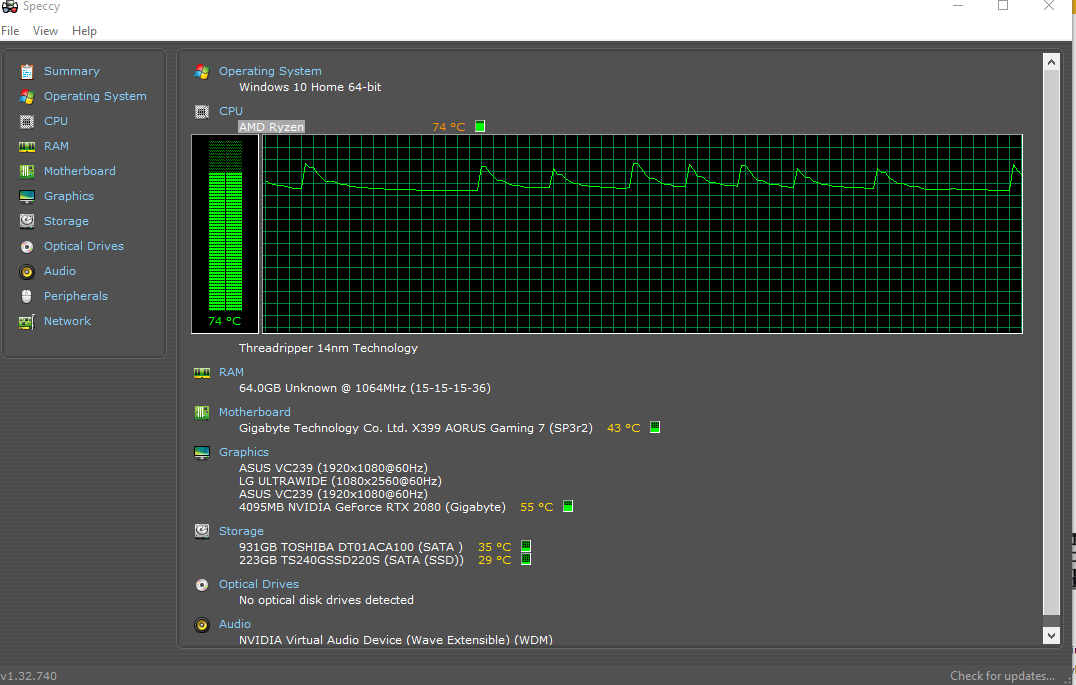
Task: Click the RAM heading link in summary
Action: [231, 372]
